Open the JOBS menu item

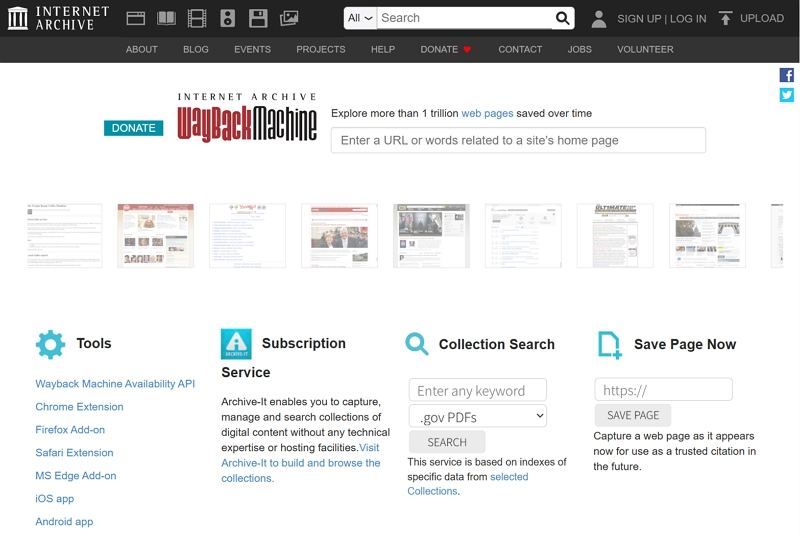(x=580, y=49)
